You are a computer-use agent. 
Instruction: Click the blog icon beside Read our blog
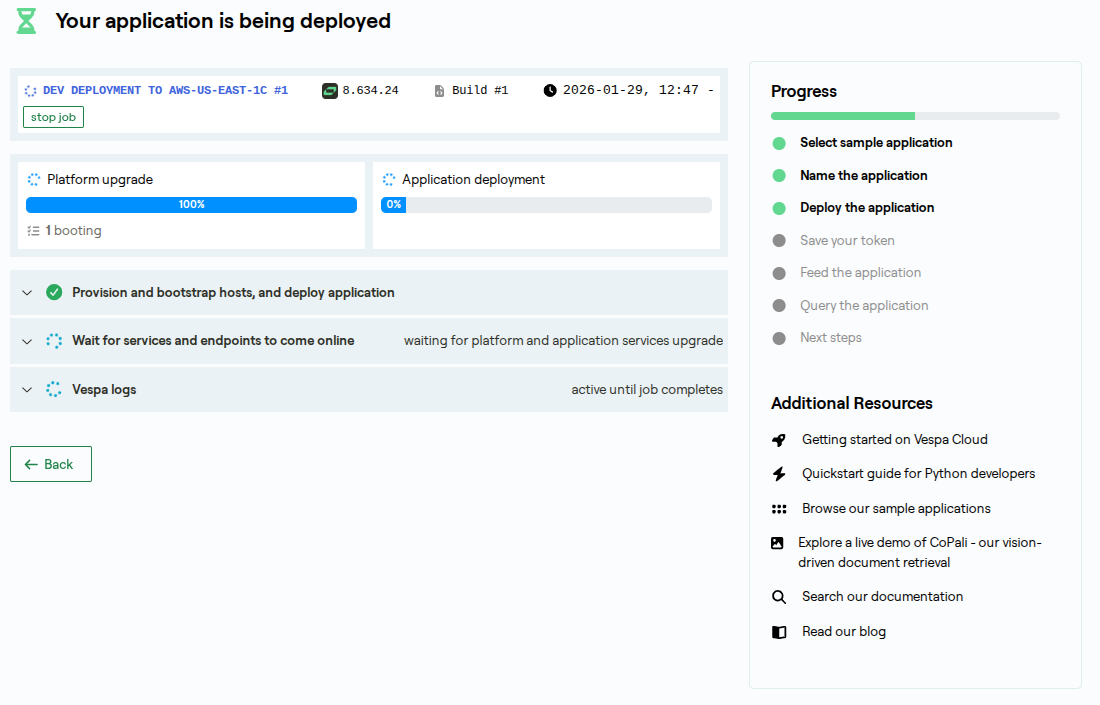[x=779, y=632]
